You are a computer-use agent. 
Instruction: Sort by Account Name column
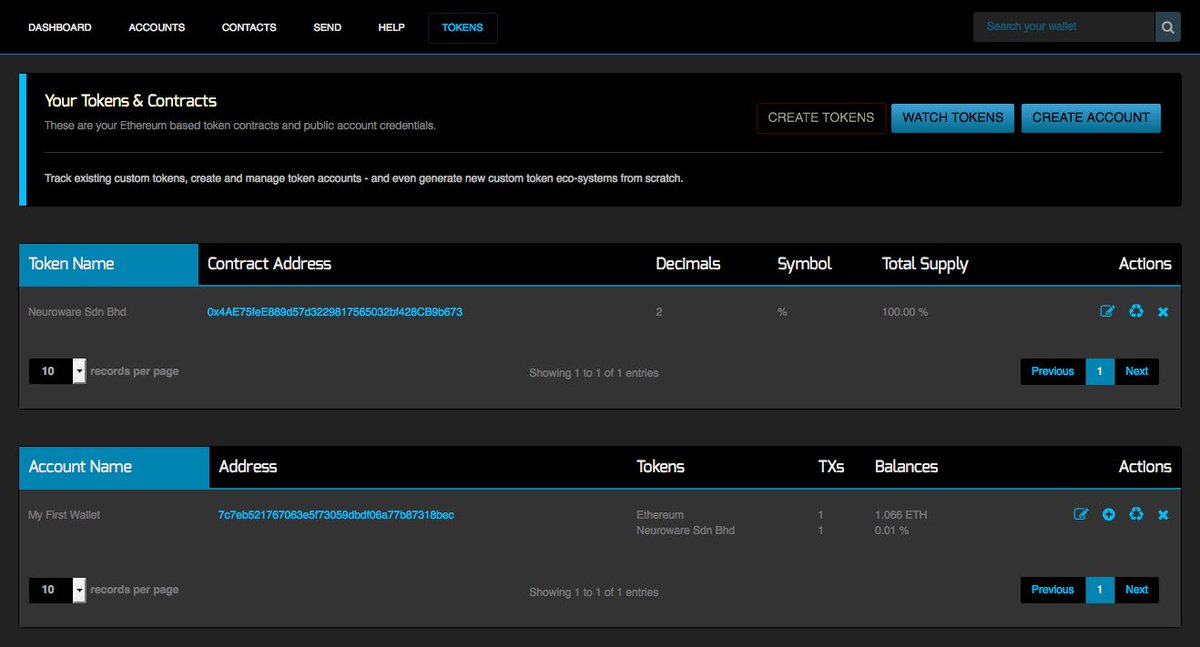tap(114, 467)
